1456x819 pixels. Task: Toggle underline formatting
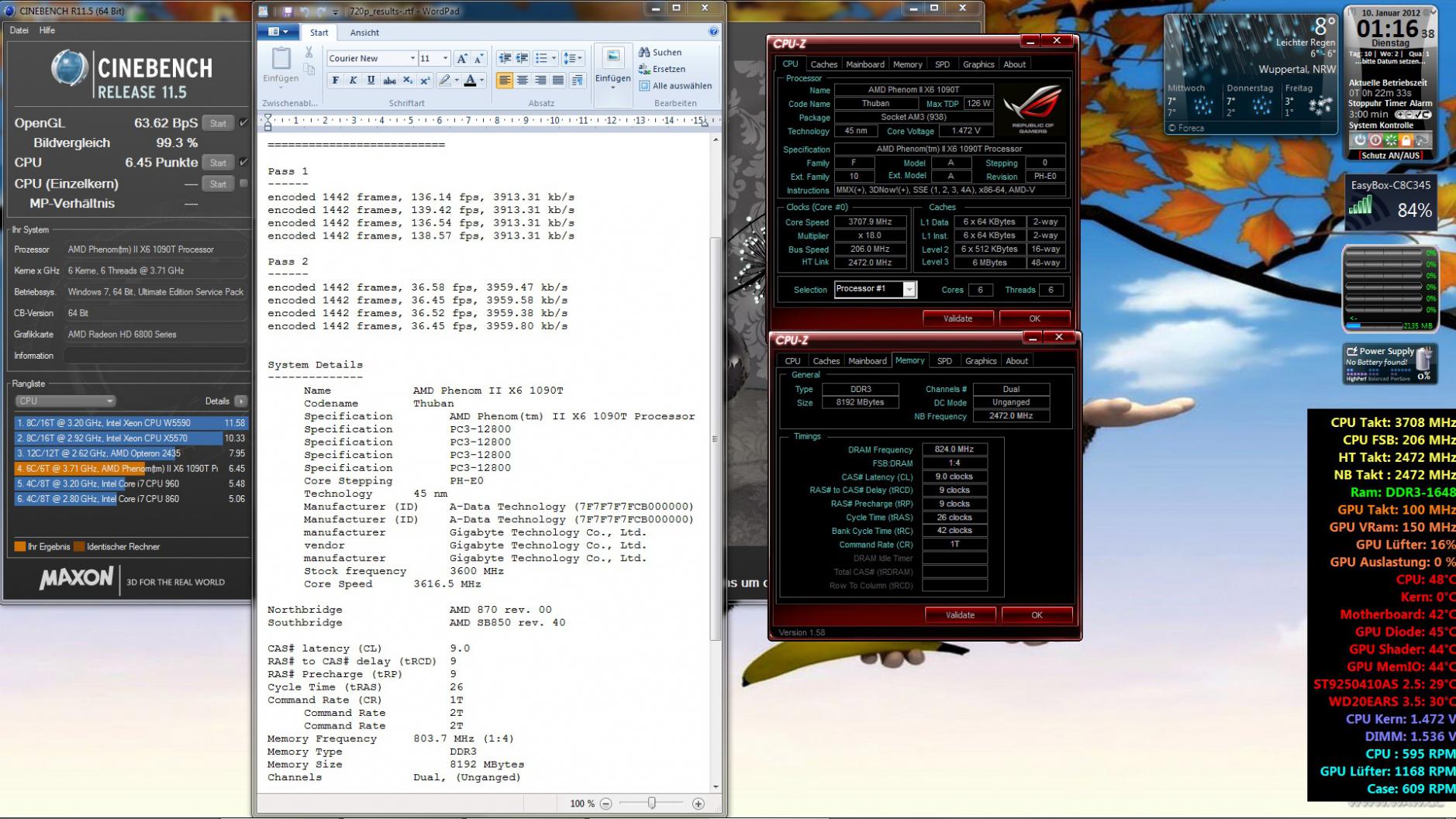[x=371, y=81]
